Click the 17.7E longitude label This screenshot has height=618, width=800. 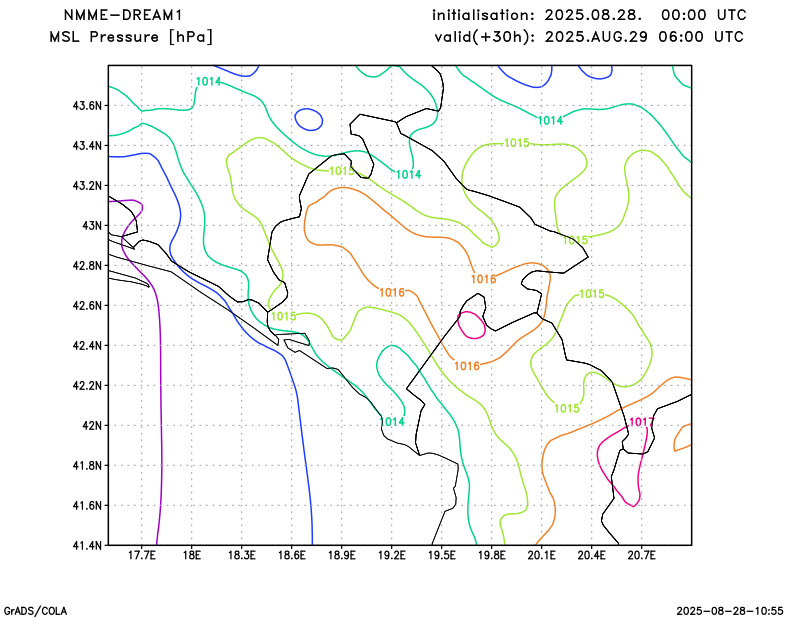point(141,555)
